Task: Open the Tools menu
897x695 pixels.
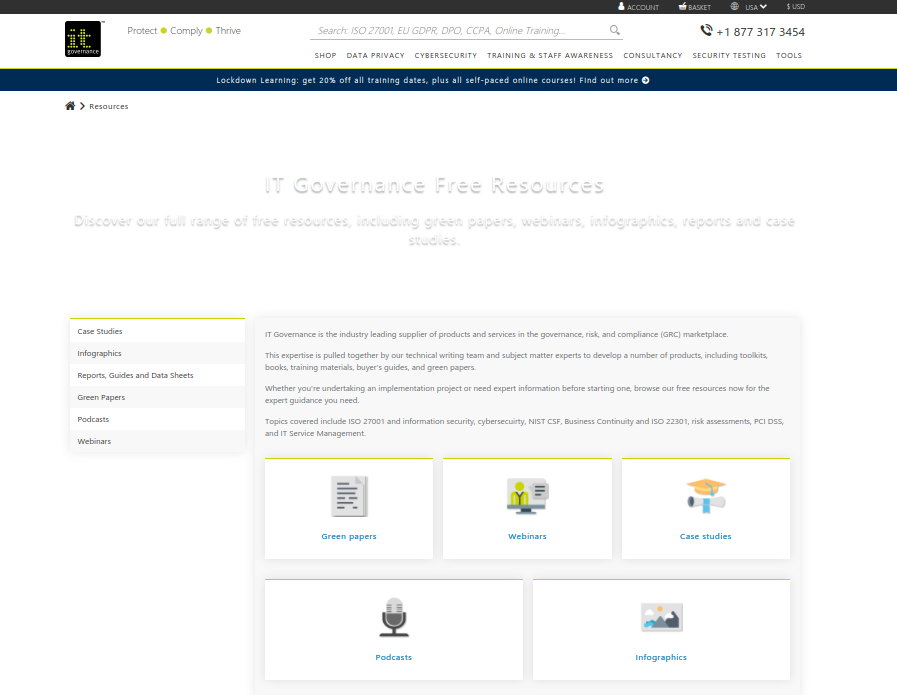Action: click(789, 55)
